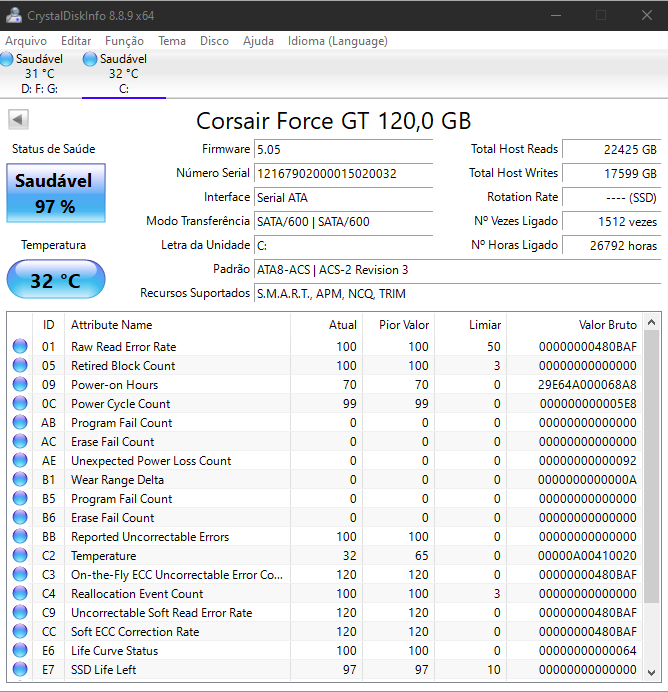Click the Firmware field showing 5.05

tap(343, 149)
